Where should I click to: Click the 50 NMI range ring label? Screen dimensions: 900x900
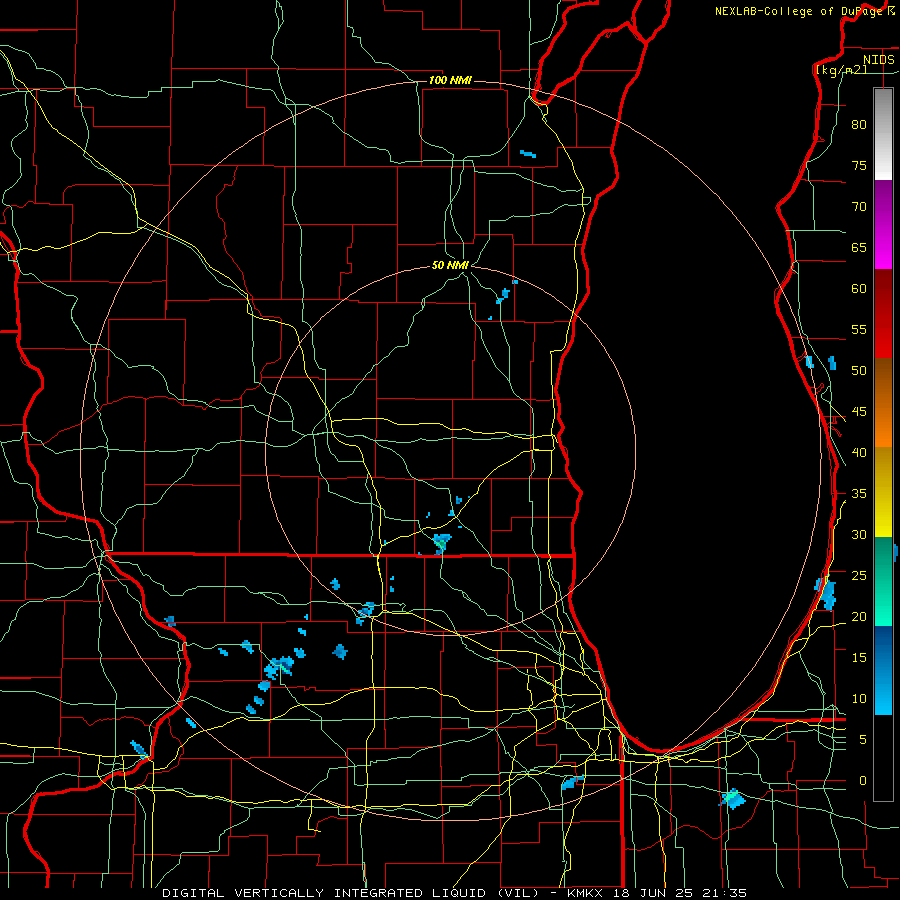(450, 265)
